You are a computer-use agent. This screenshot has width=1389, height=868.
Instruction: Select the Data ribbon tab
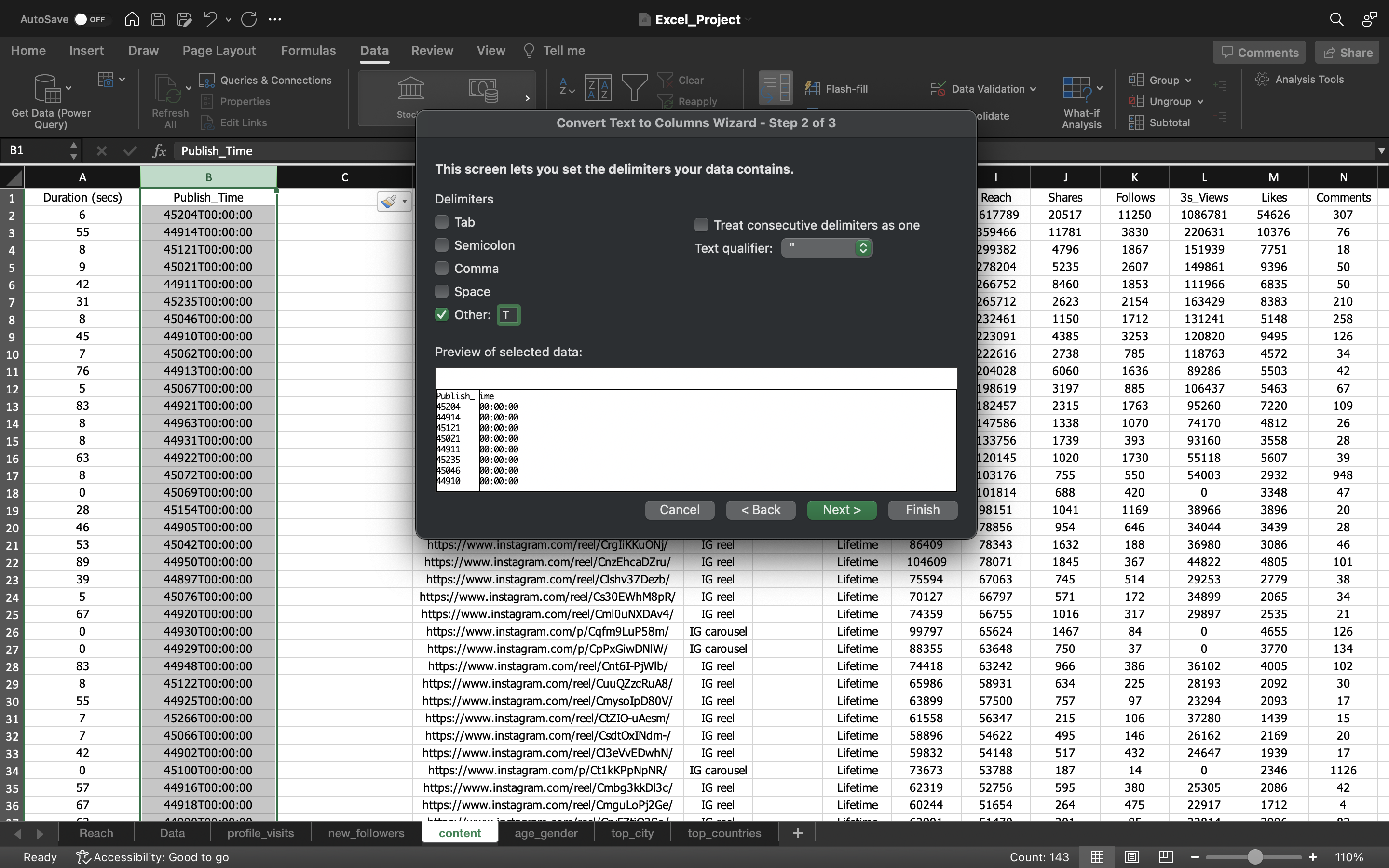tap(373, 50)
